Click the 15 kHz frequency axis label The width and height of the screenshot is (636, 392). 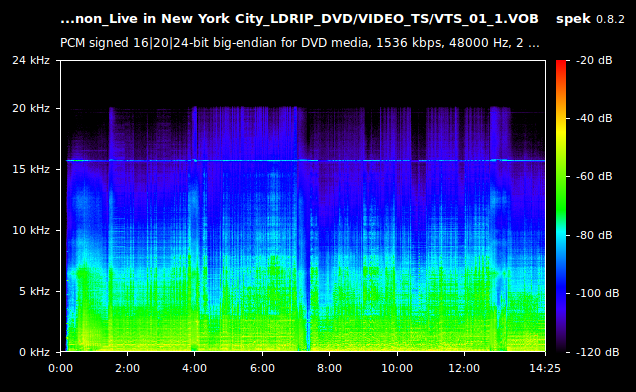click(x=31, y=169)
